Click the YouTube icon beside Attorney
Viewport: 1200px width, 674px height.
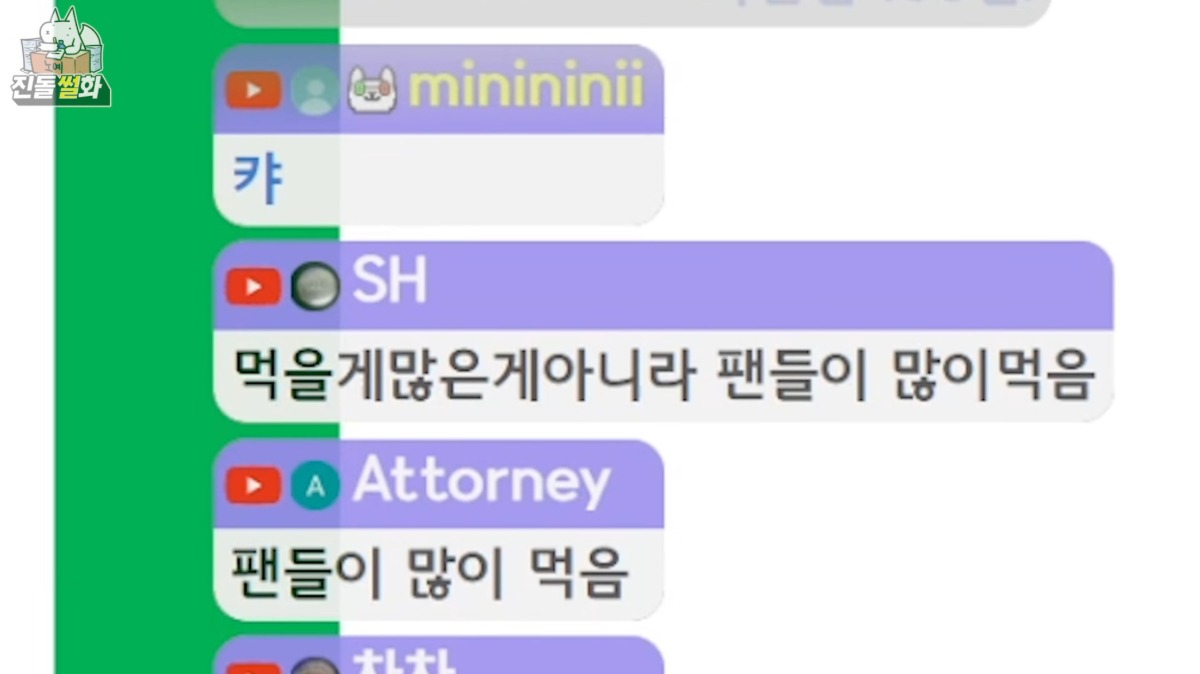click(253, 486)
